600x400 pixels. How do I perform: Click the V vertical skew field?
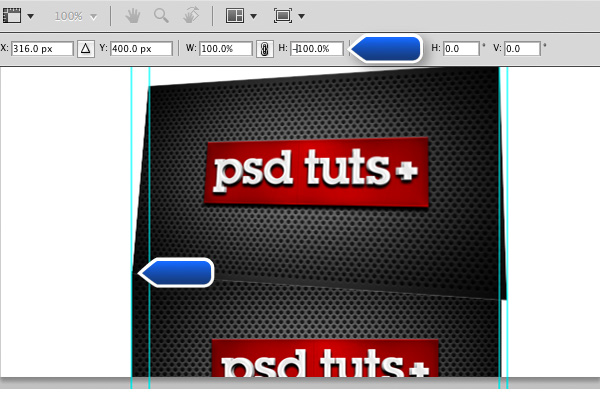[522, 49]
